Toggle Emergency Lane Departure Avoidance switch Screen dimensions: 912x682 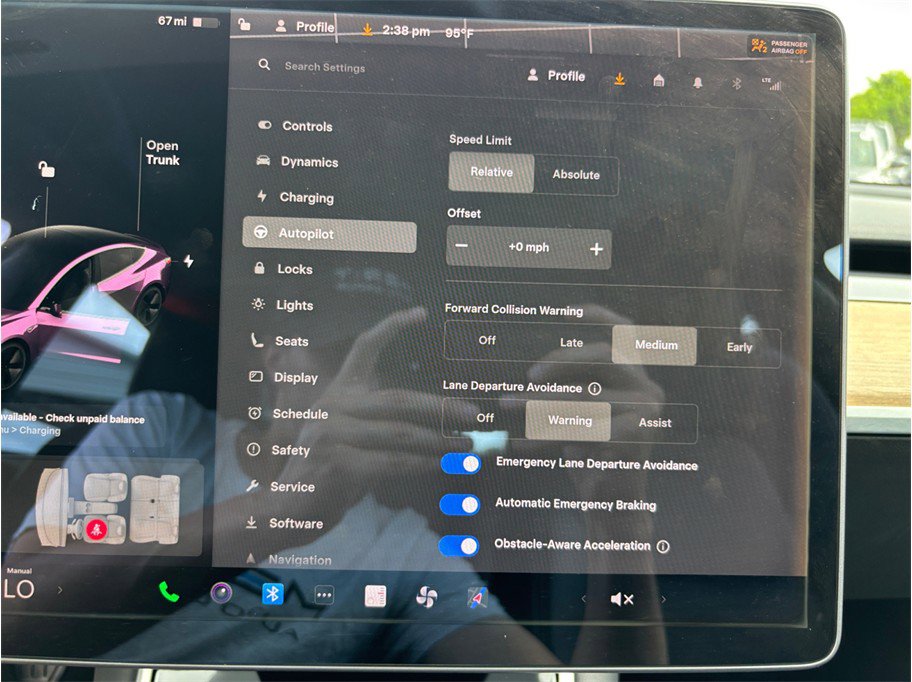pos(461,463)
